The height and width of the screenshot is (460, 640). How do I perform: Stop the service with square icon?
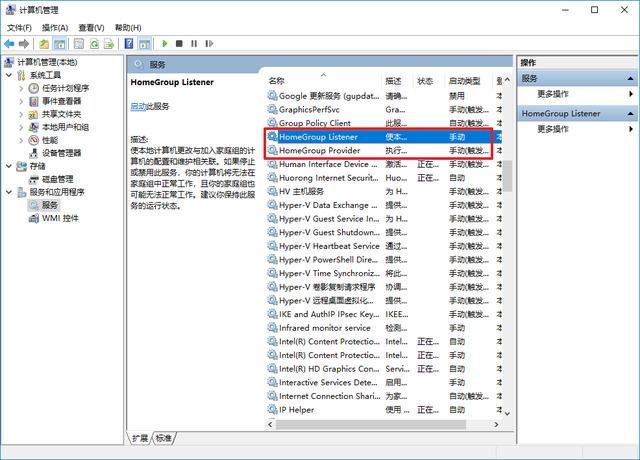tap(179, 43)
